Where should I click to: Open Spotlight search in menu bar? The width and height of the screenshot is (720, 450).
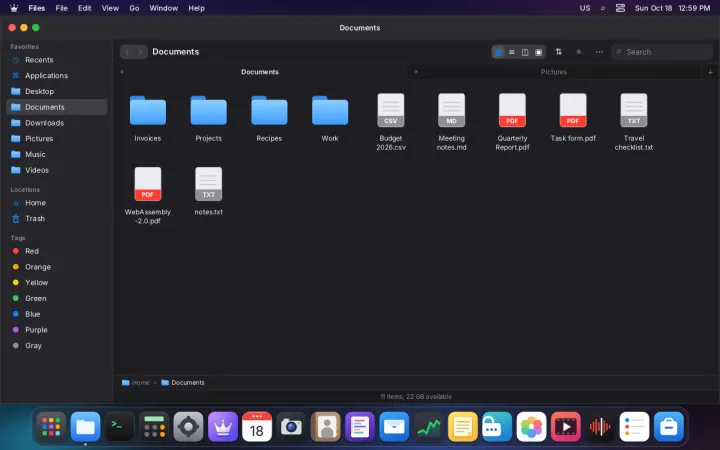(x=602, y=8)
